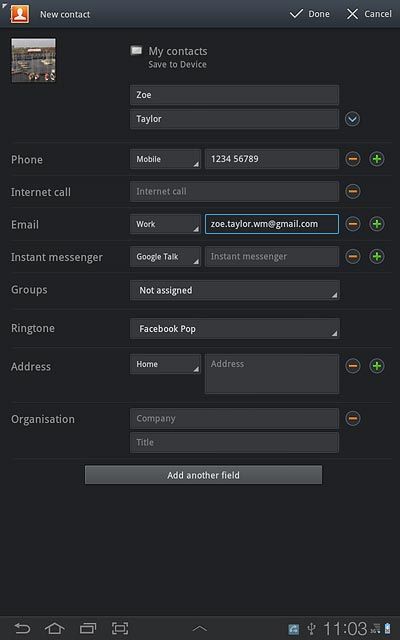Remove the Instant messenger field
Screen dimensions: 400x640
click(x=353, y=256)
